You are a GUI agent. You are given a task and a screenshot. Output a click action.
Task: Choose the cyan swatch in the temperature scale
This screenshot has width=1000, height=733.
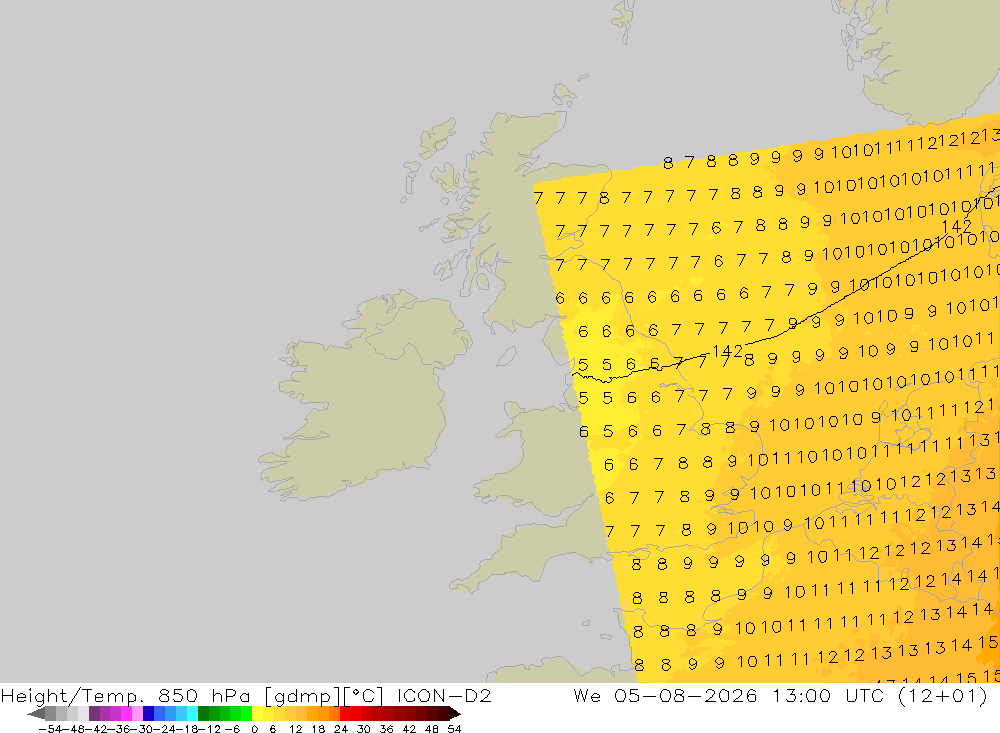coord(192,714)
